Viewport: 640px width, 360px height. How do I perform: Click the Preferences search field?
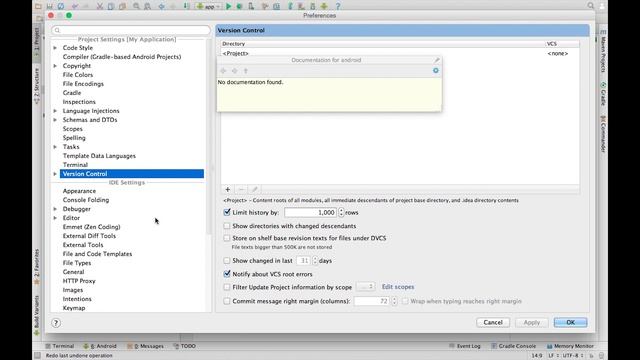pyautogui.click(x=131, y=30)
